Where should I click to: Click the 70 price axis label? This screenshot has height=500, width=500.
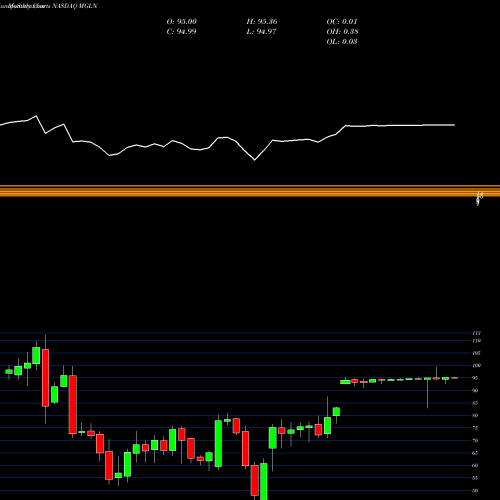(x=475, y=441)
